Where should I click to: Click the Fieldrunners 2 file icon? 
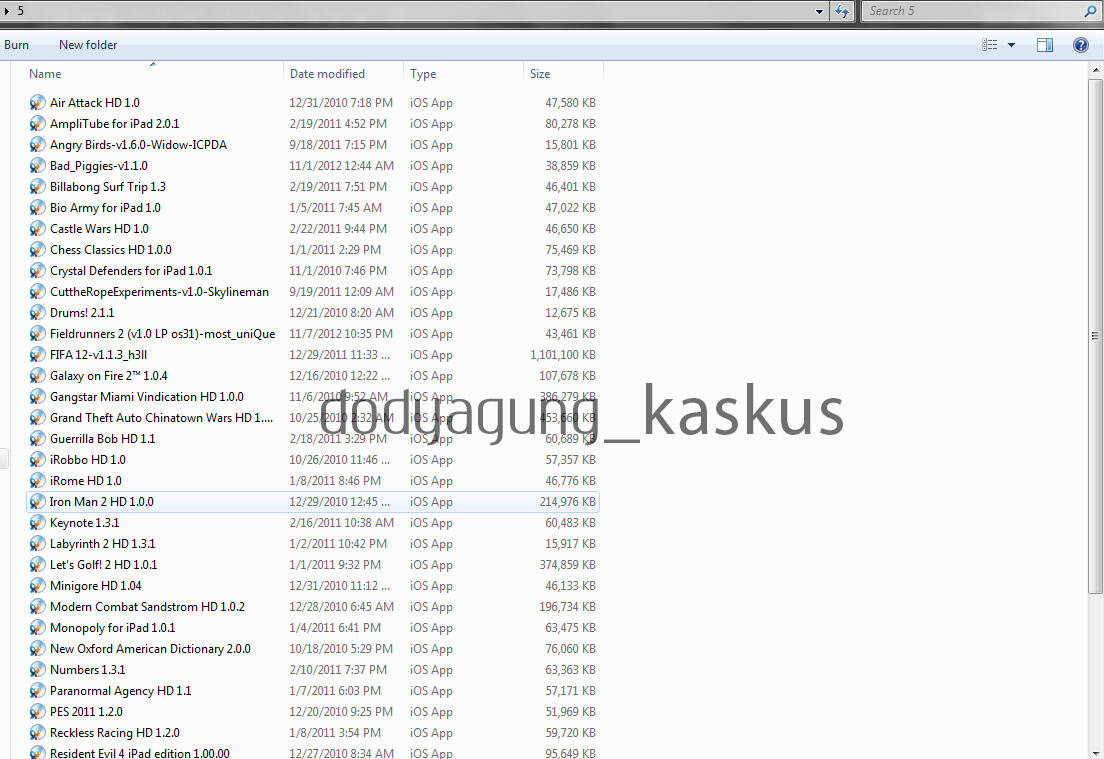coord(37,334)
